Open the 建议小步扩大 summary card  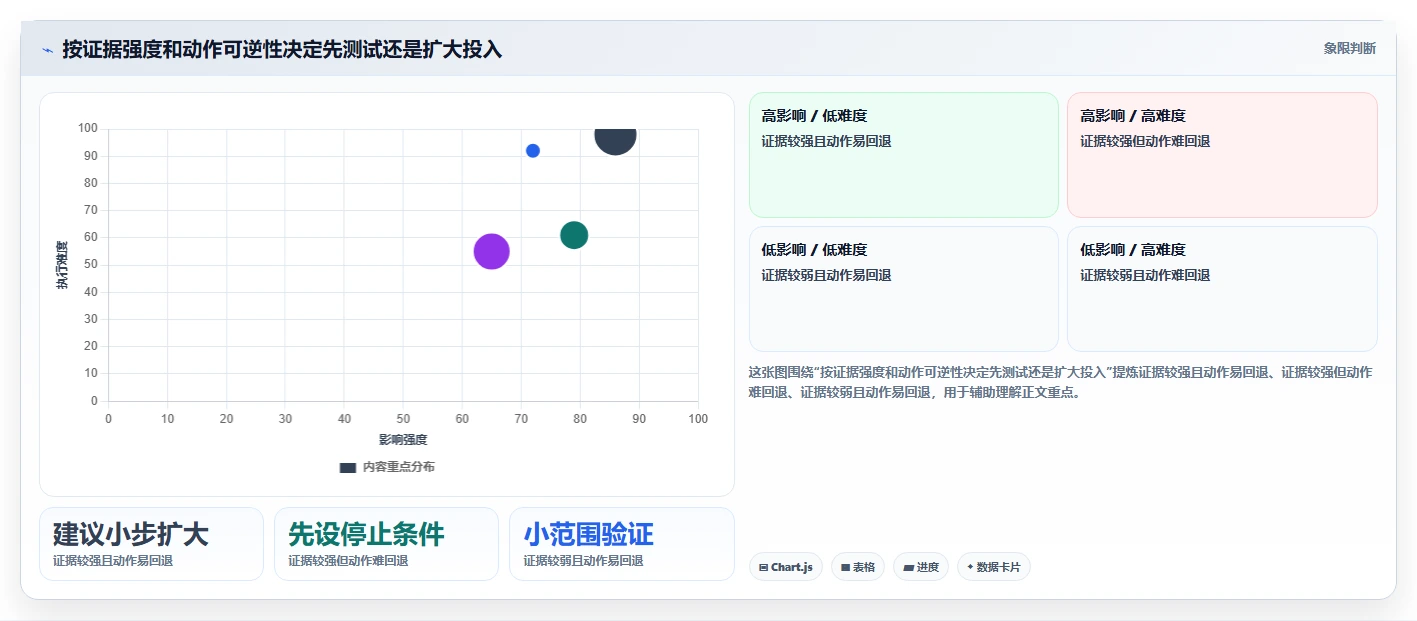[151, 544]
